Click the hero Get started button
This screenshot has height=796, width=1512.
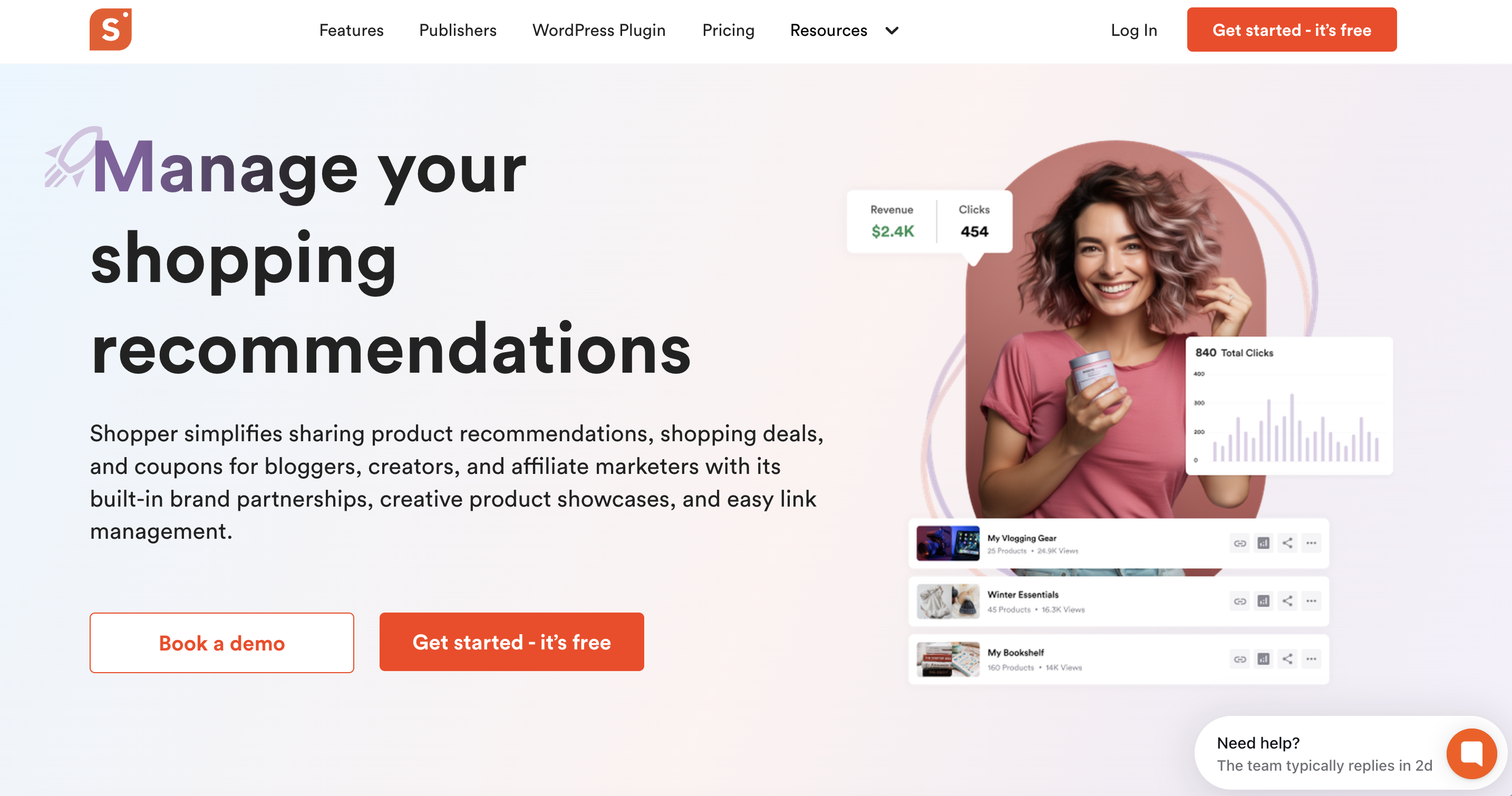pyautogui.click(x=511, y=642)
